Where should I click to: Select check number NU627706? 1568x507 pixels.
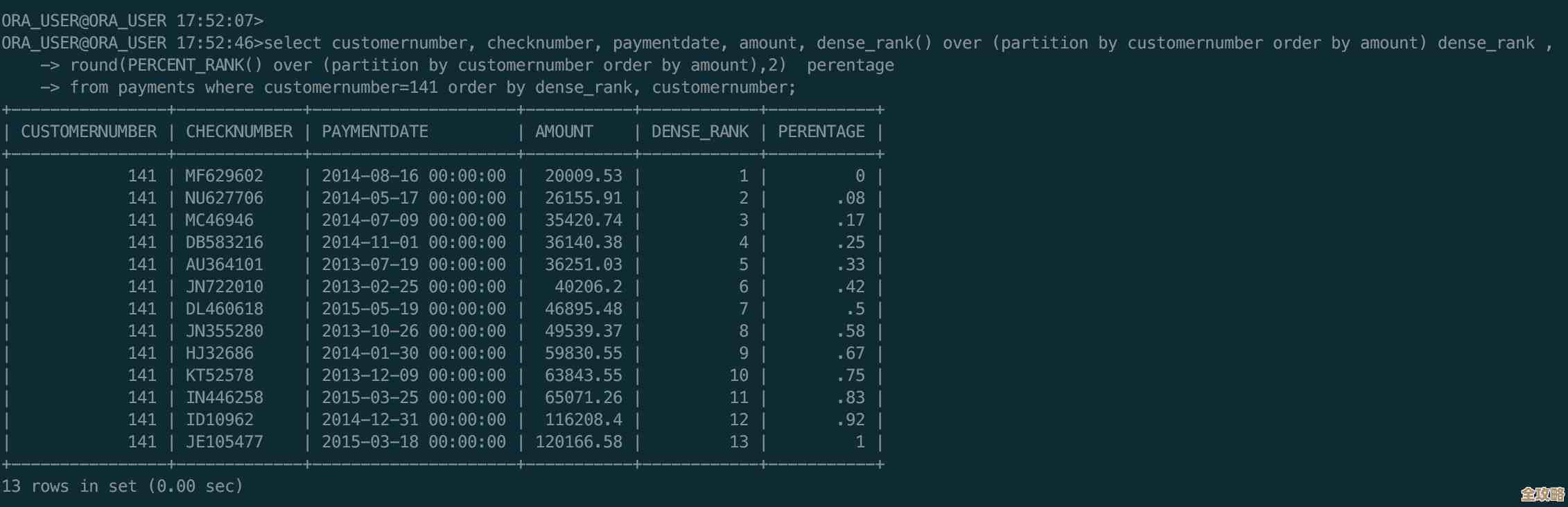224,198
